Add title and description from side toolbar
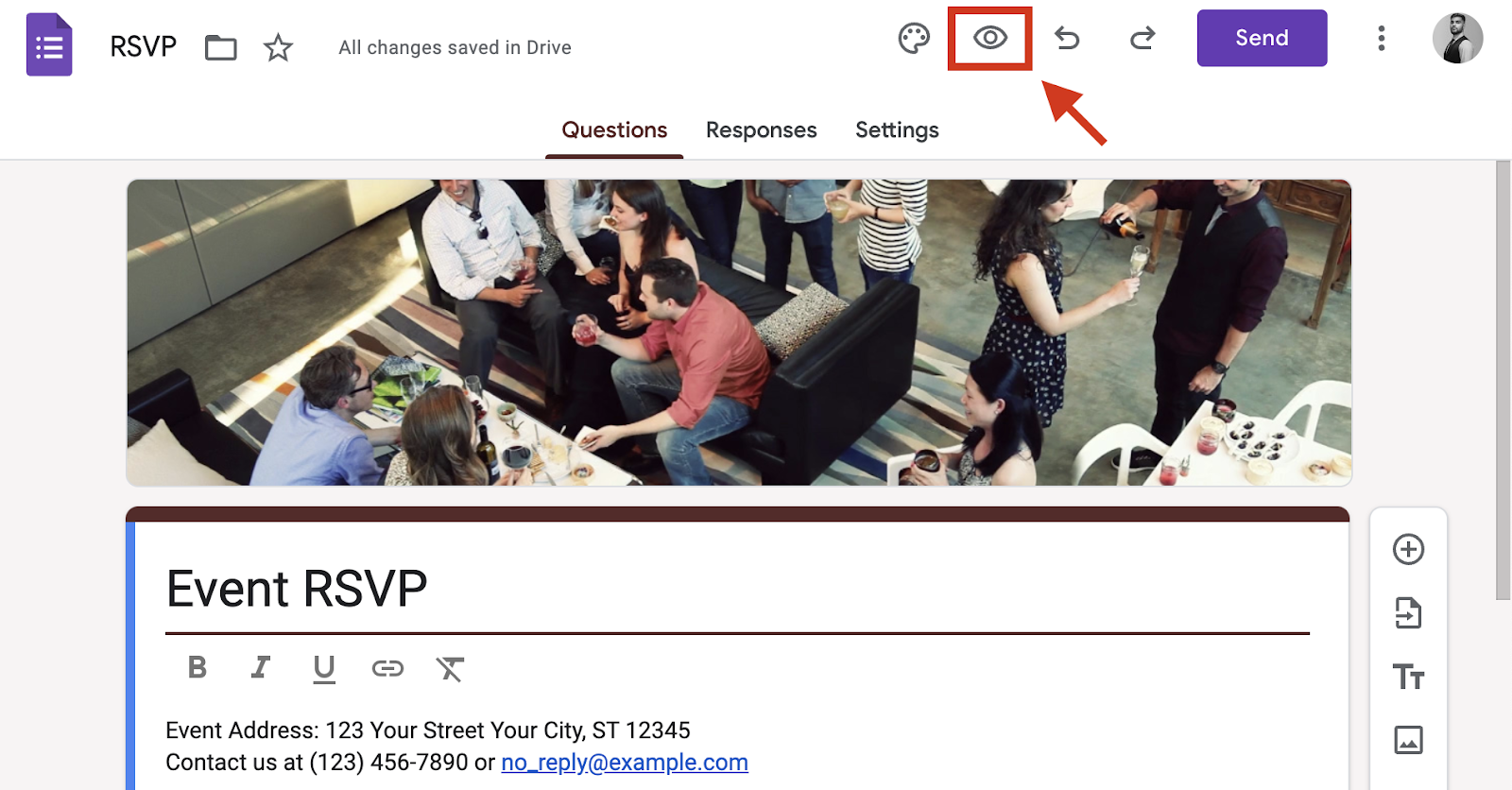This screenshot has width=1512, height=790. click(x=1408, y=677)
